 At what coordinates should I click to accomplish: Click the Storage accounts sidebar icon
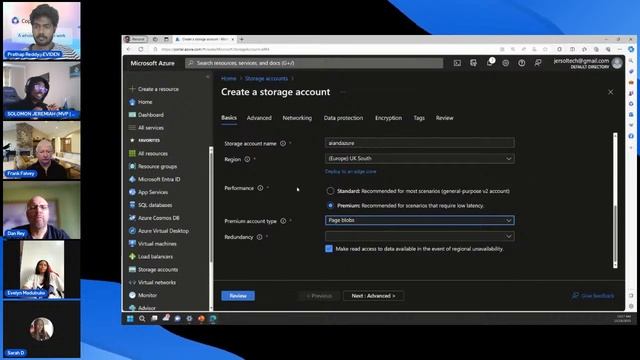(x=132, y=269)
